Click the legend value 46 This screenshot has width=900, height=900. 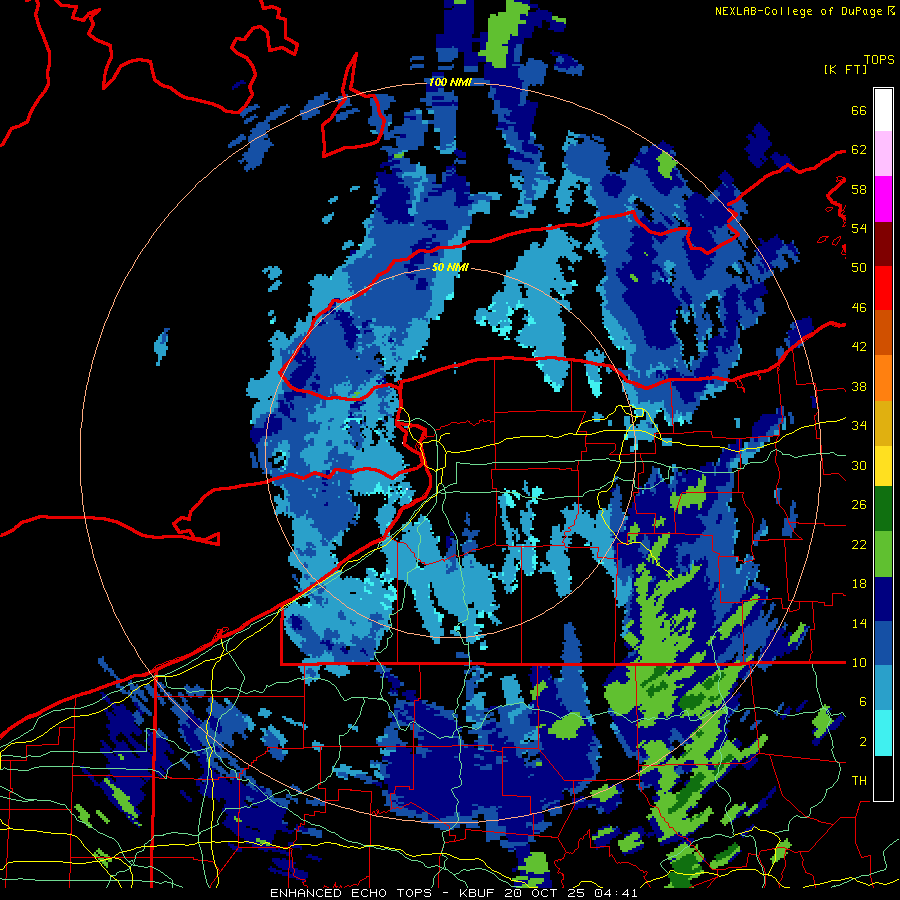[x=859, y=308]
